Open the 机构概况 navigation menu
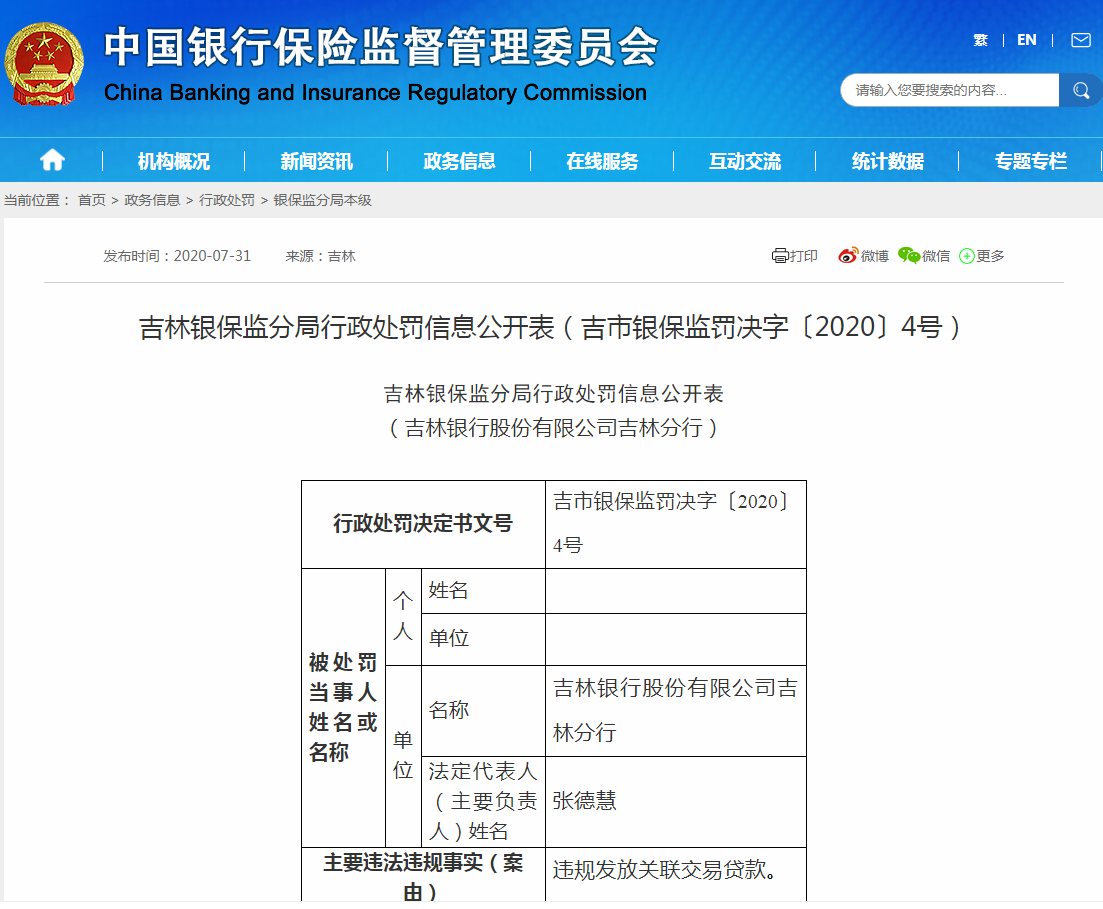The height and width of the screenshot is (909, 1103). (176, 160)
